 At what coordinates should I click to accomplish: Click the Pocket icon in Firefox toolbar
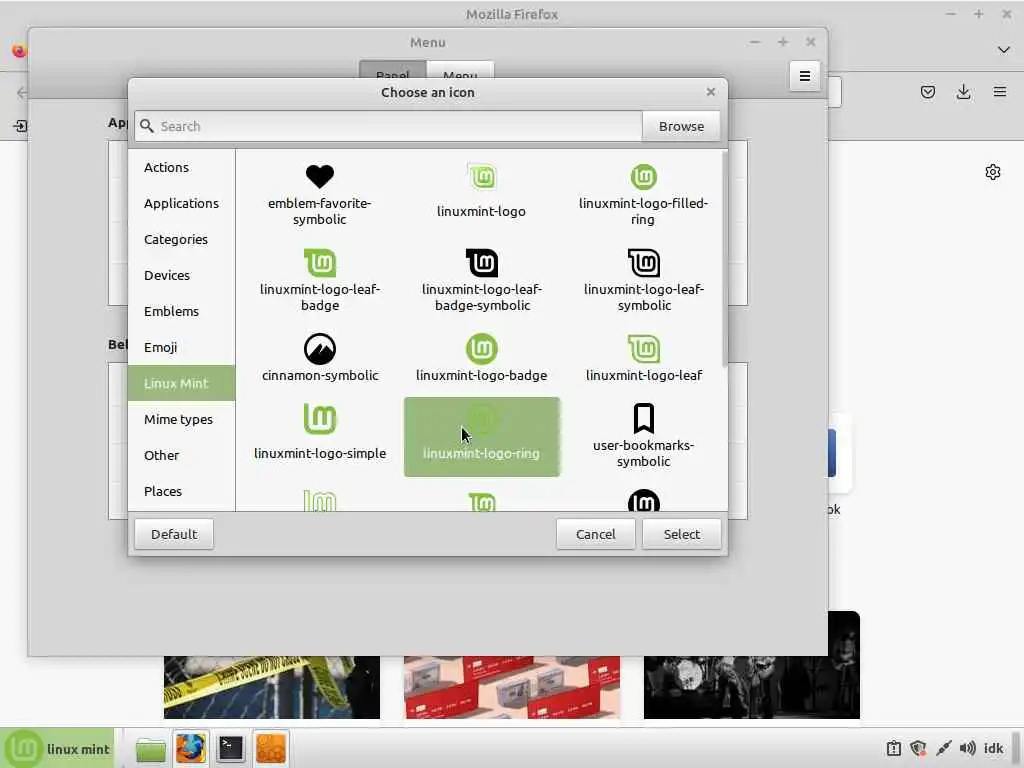pyautogui.click(x=928, y=92)
